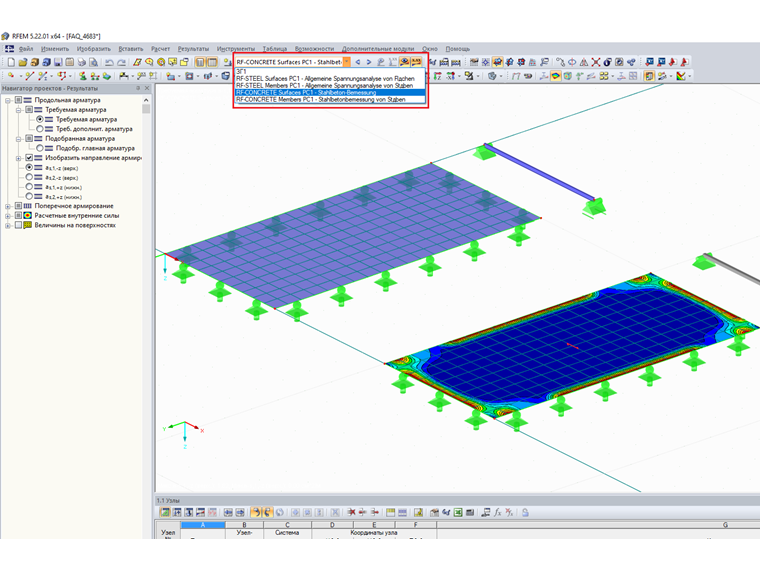Undo the last action
760x570 pixels.
[109, 62]
